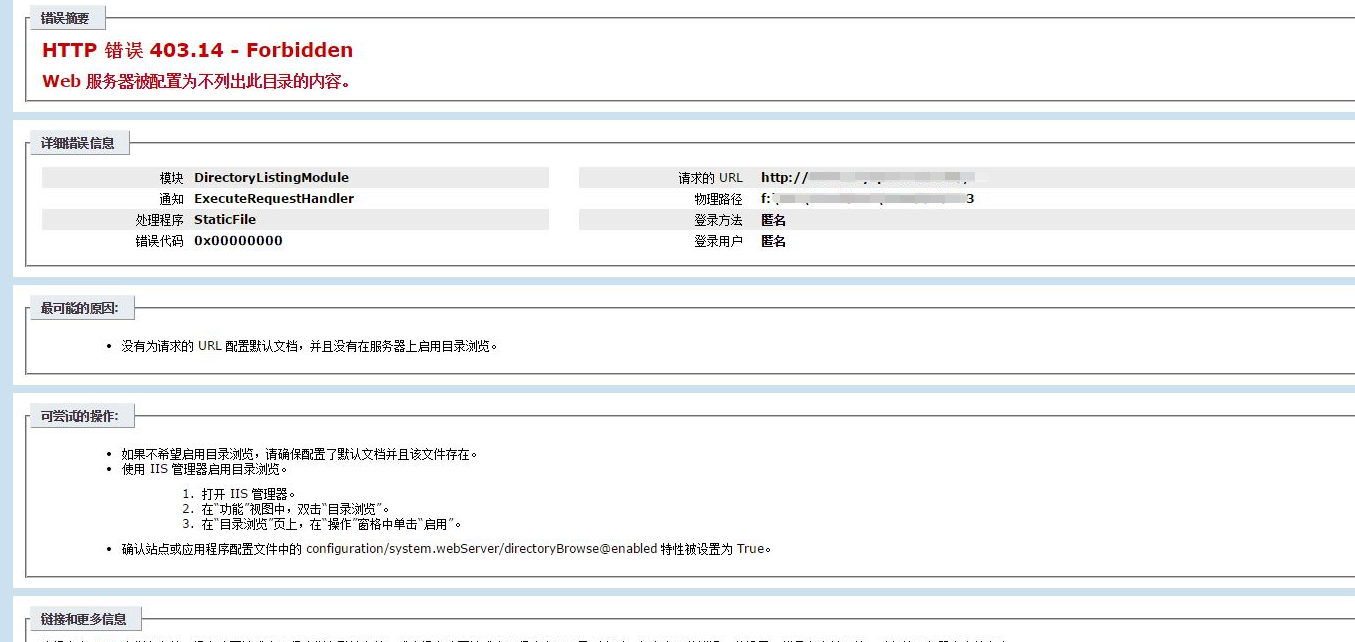Select the 链接和更多信息 section label

point(83,619)
